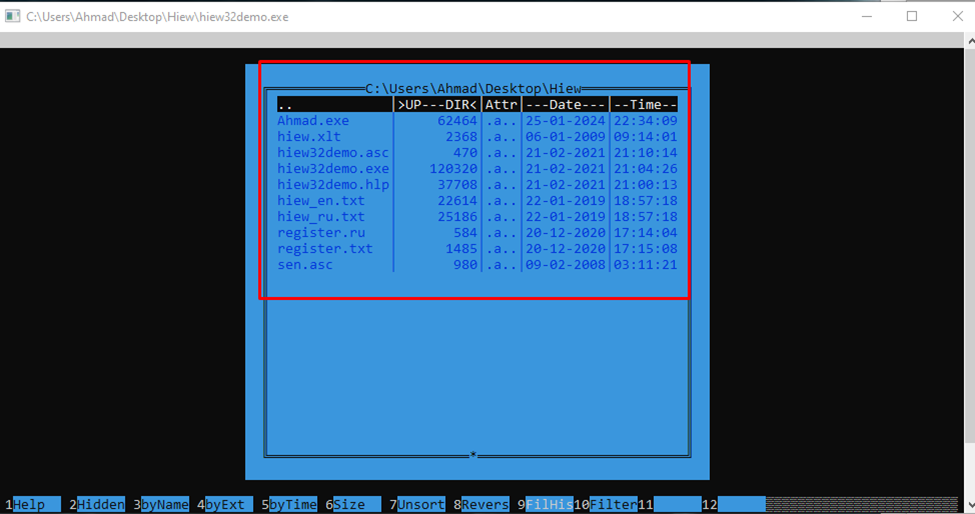
Task: Sort files with 4byExt
Action: (x=225, y=504)
